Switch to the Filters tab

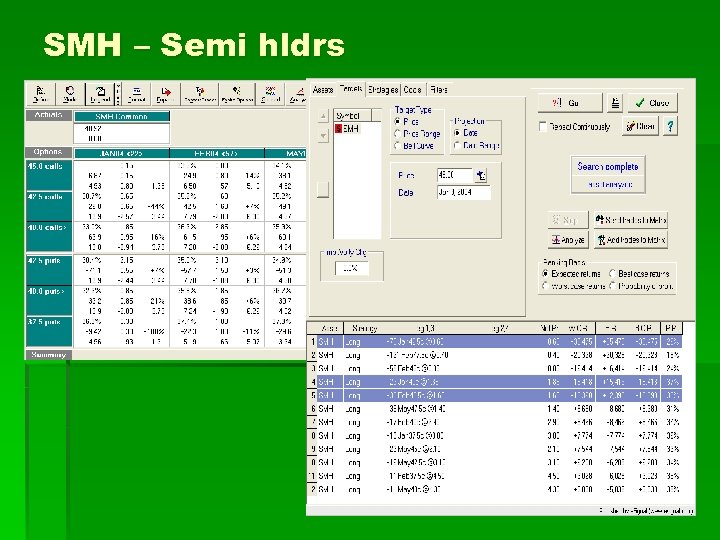tap(439, 90)
